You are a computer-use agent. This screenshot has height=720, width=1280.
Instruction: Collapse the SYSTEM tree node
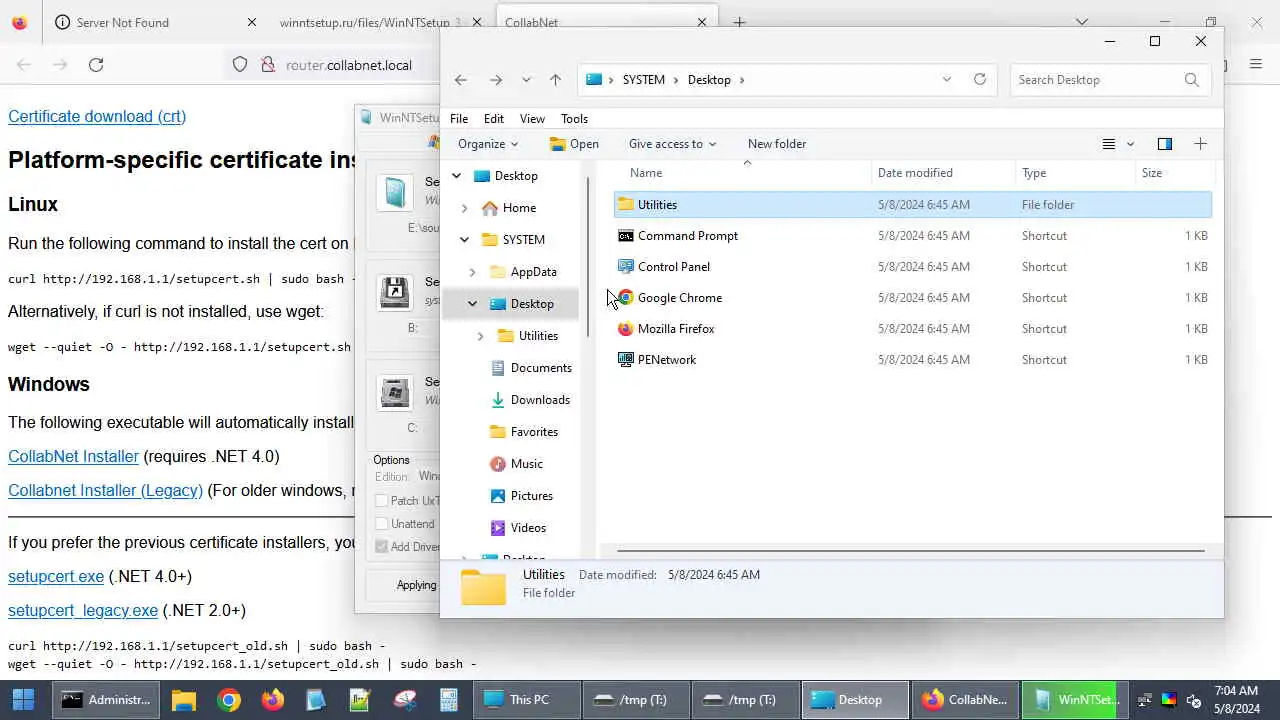click(x=464, y=240)
